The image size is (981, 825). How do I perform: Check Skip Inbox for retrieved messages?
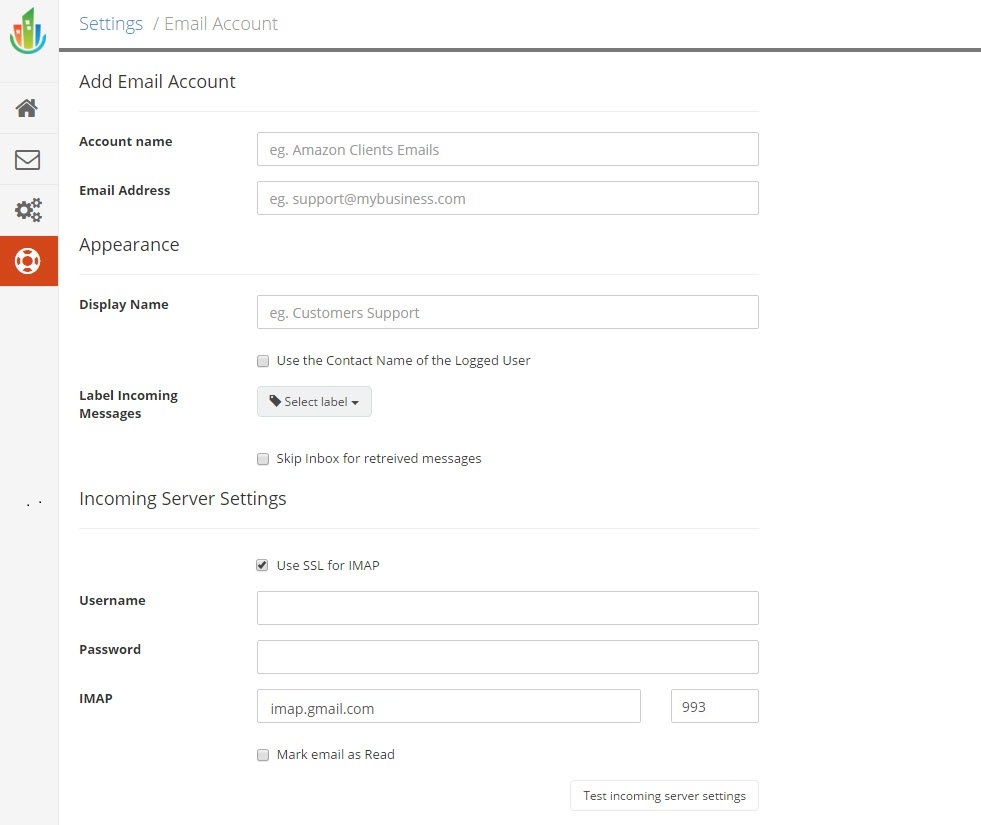263,459
